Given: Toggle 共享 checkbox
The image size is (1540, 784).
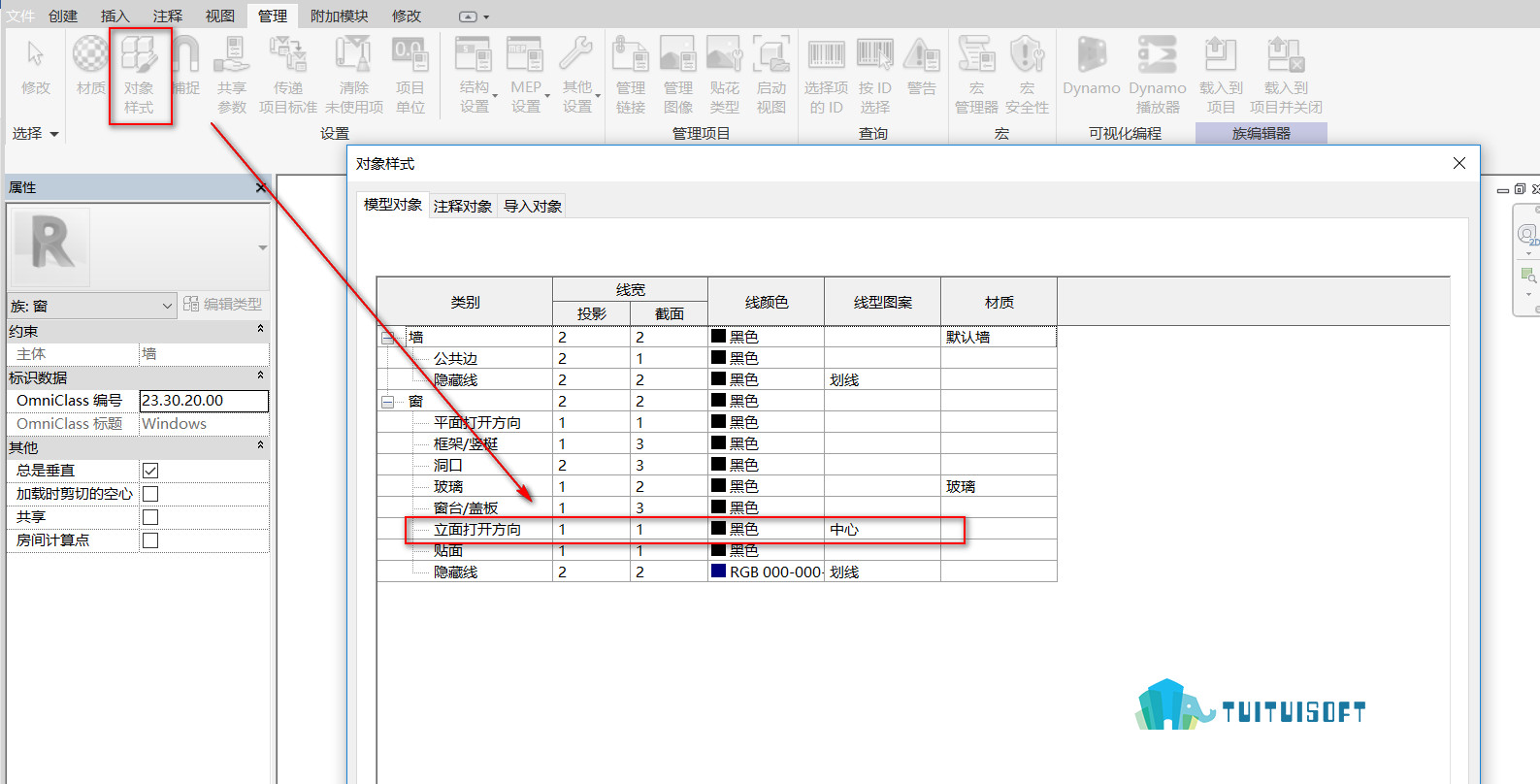Looking at the screenshot, I should 150,517.
